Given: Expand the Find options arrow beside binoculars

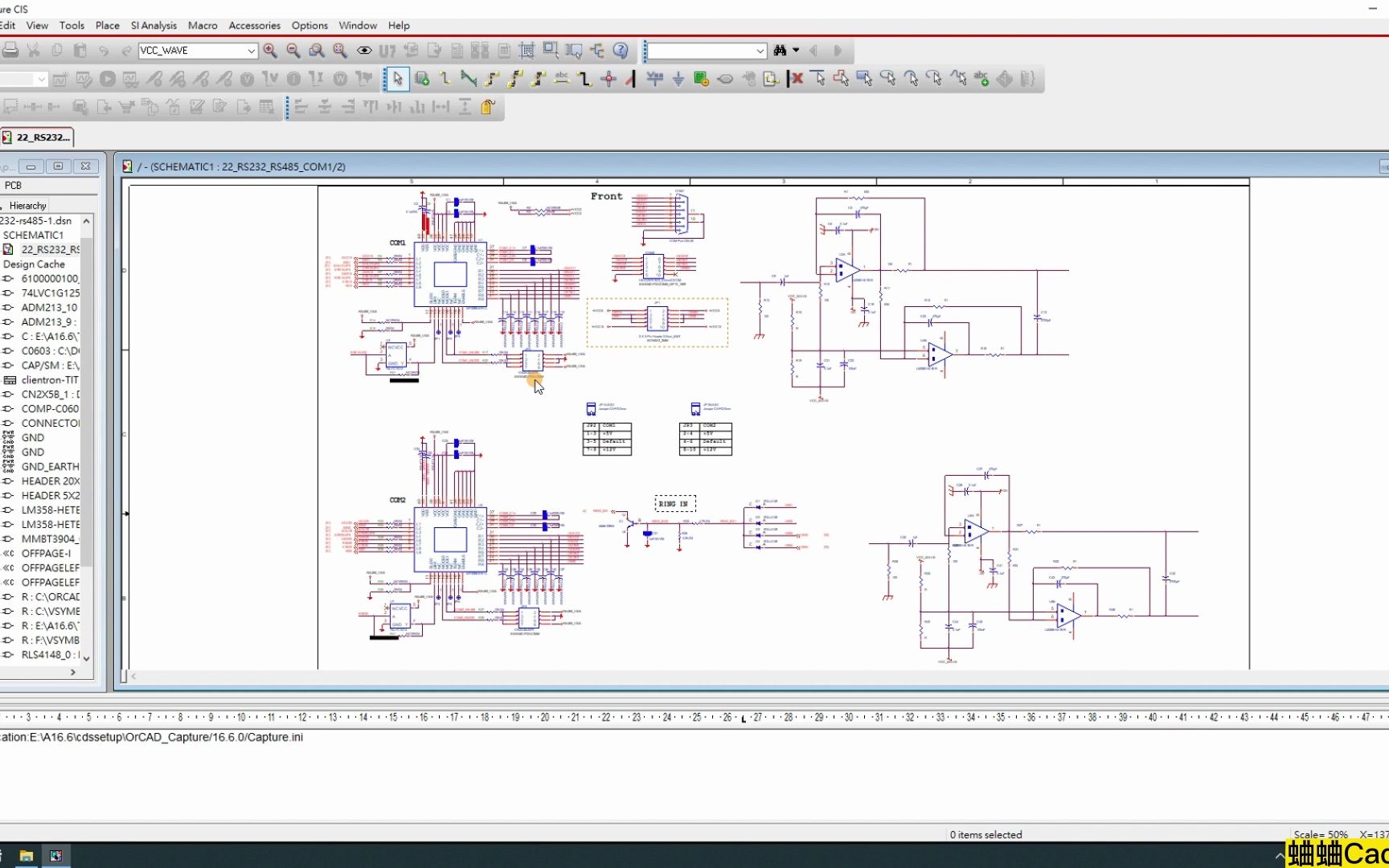Looking at the screenshot, I should click(x=796, y=51).
